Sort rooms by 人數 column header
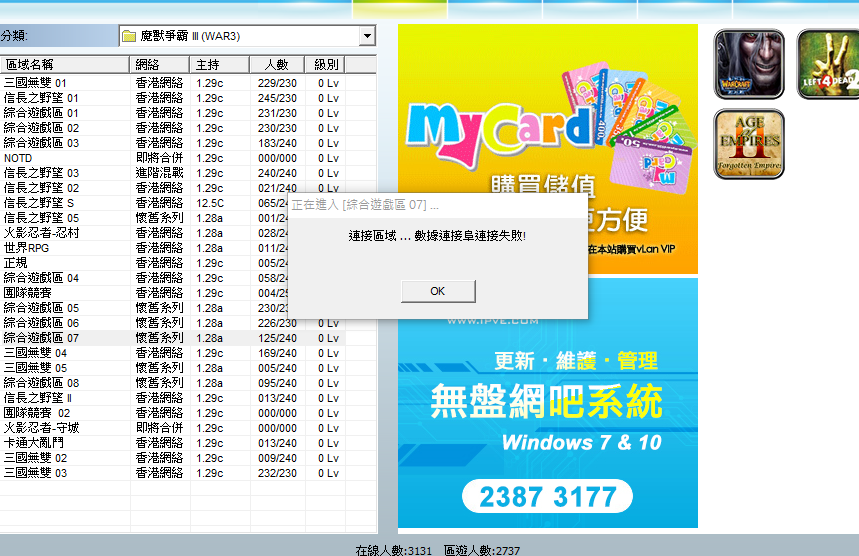 276,64
